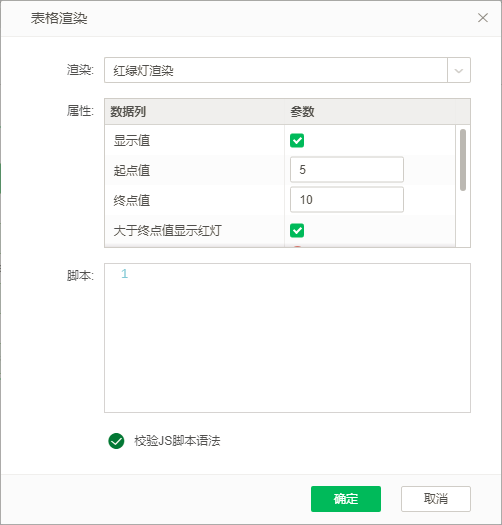
Task: Click line number 1 in script editor
Action: [x=125, y=274]
